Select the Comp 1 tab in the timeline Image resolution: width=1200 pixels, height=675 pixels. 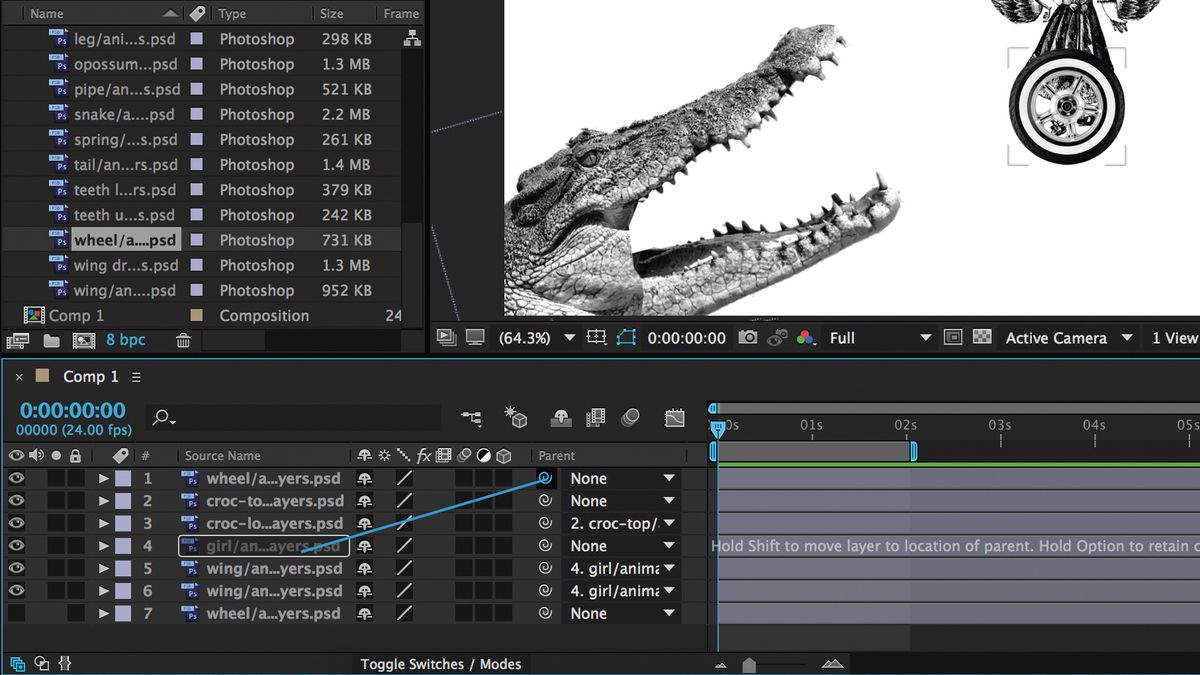pos(89,376)
